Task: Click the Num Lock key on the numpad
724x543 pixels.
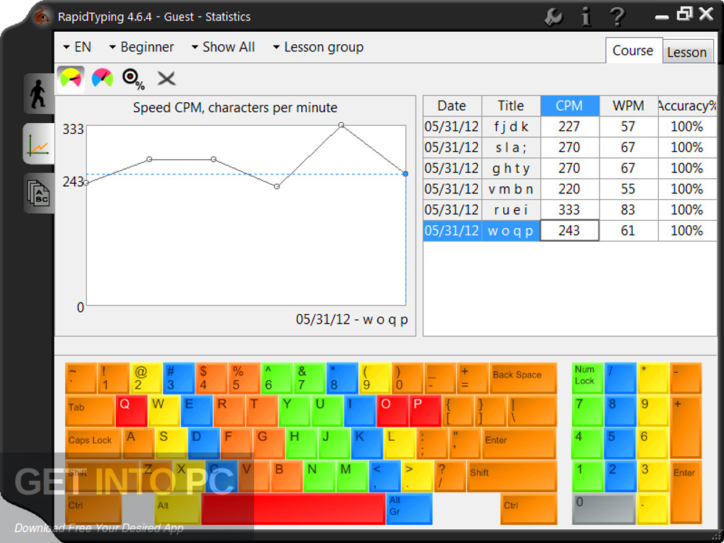Action: [588, 378]
